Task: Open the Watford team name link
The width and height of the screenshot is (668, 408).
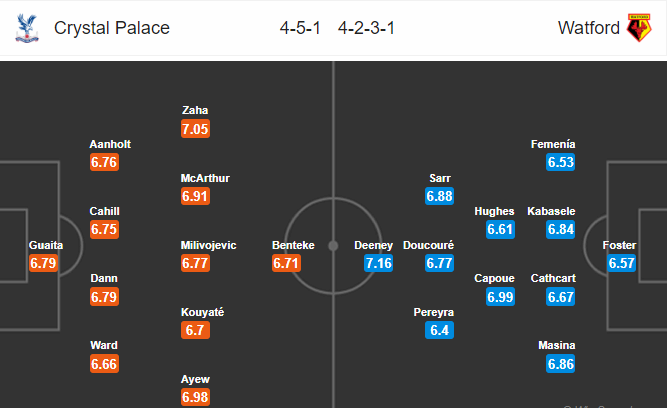Action: click(589, 28)
